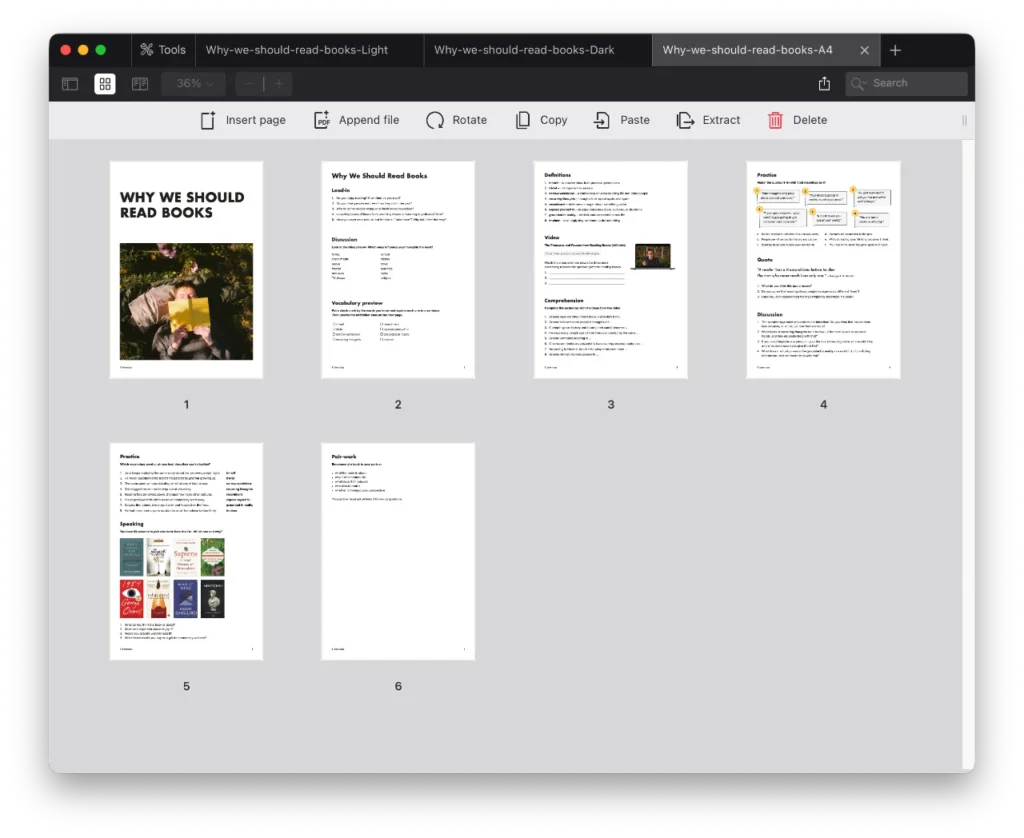Open the Tools menu tab

click(163, 50)
